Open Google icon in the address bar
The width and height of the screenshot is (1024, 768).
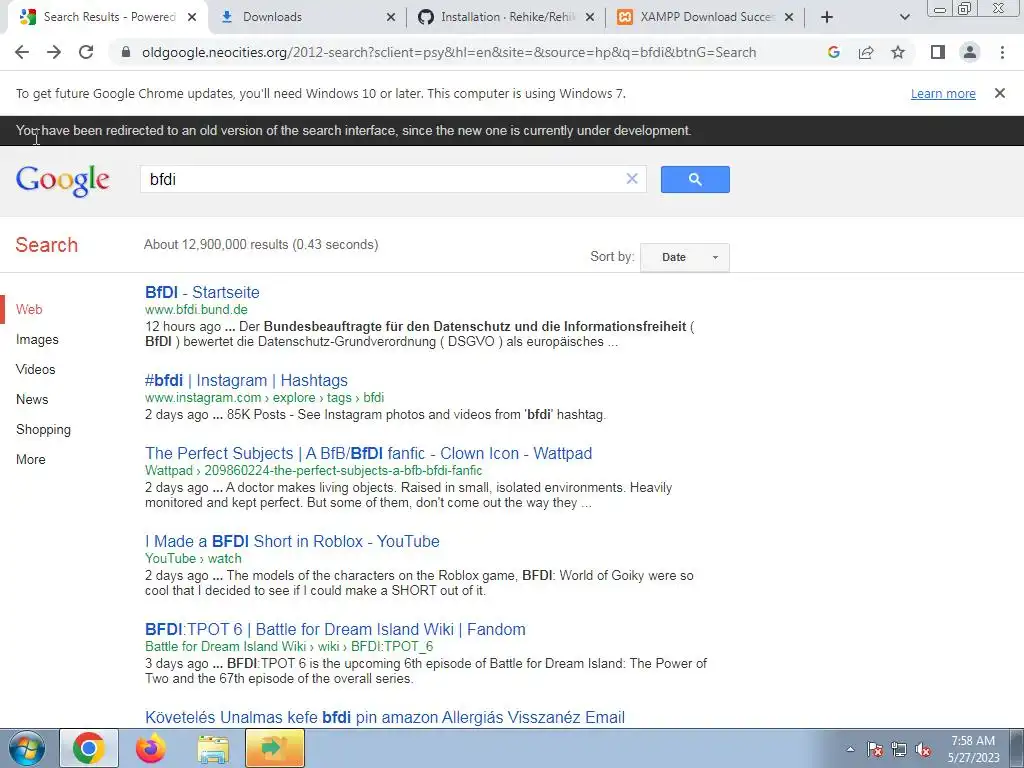click(x=833, y=52)
